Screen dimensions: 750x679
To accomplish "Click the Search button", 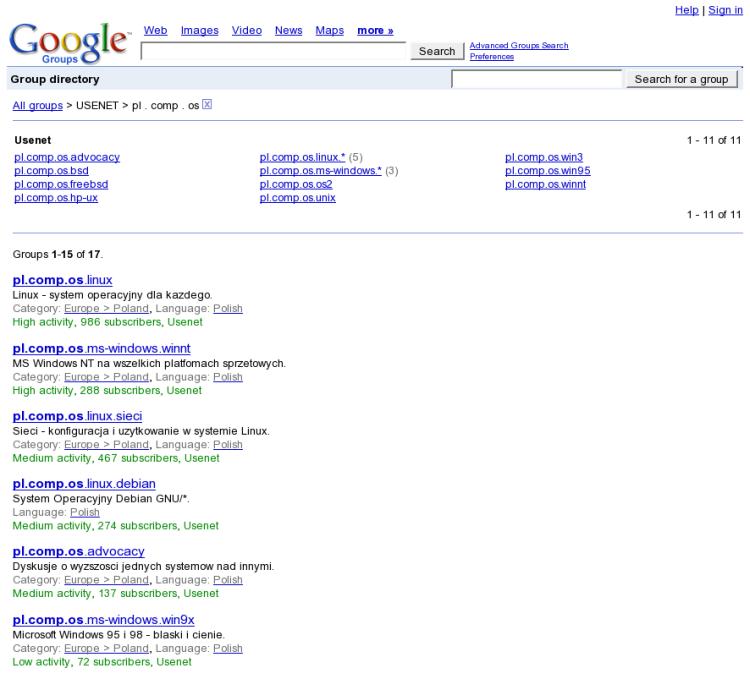I will (437, 51).
